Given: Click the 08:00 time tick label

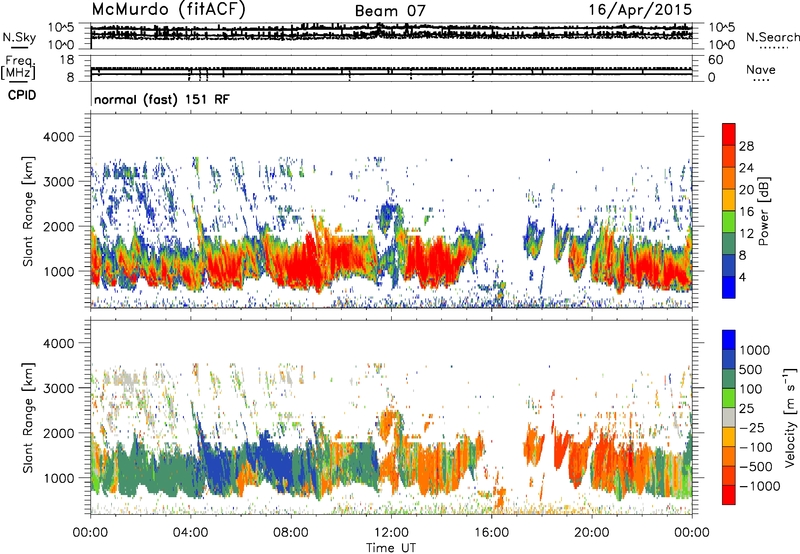Looking at the screenshot, I should coord(291,533).
